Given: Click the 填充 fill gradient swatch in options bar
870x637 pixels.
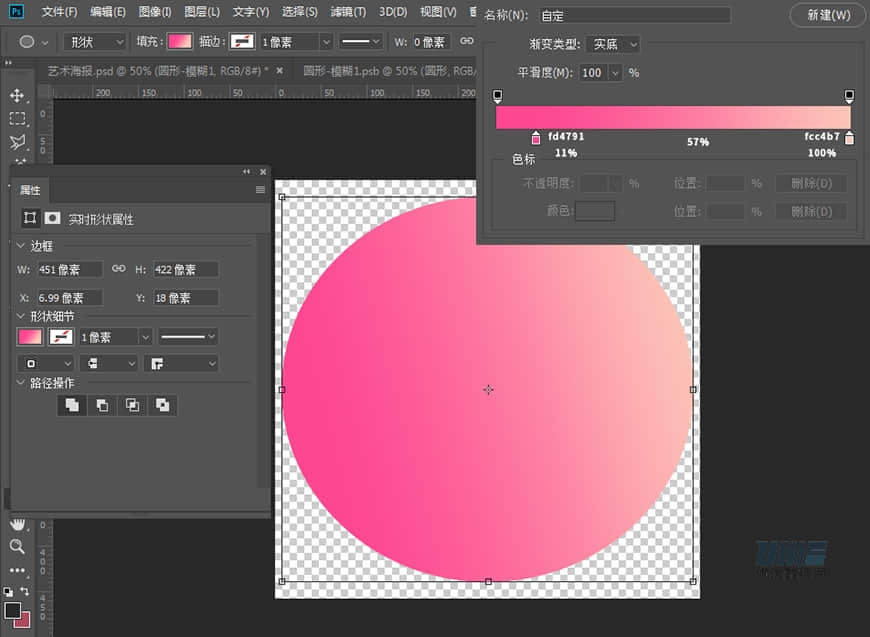Looking at the screenshot, I should coord(179,42).
